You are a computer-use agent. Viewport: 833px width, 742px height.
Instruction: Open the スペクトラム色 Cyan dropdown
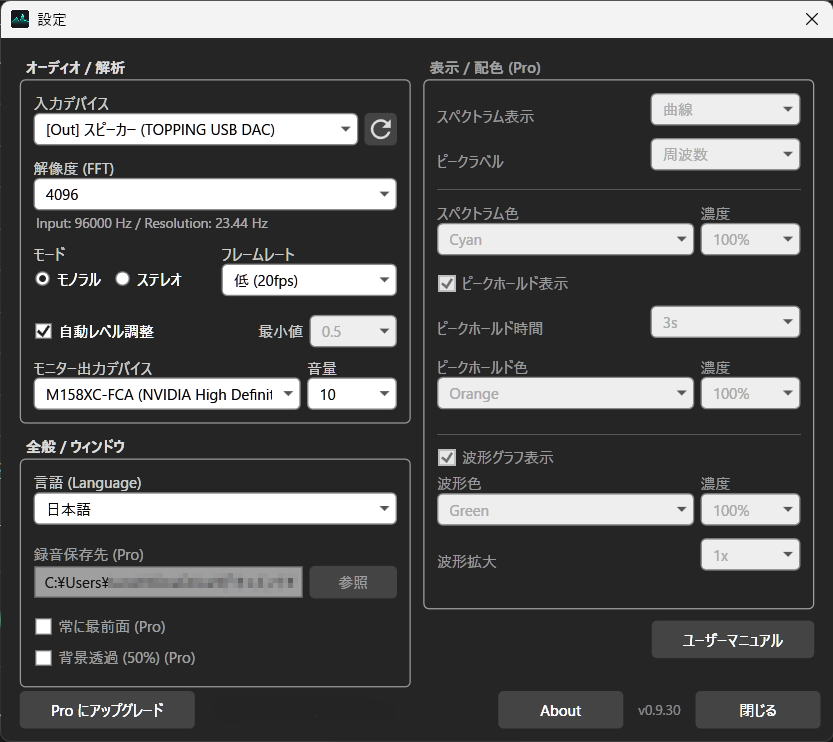click(565, 240)
